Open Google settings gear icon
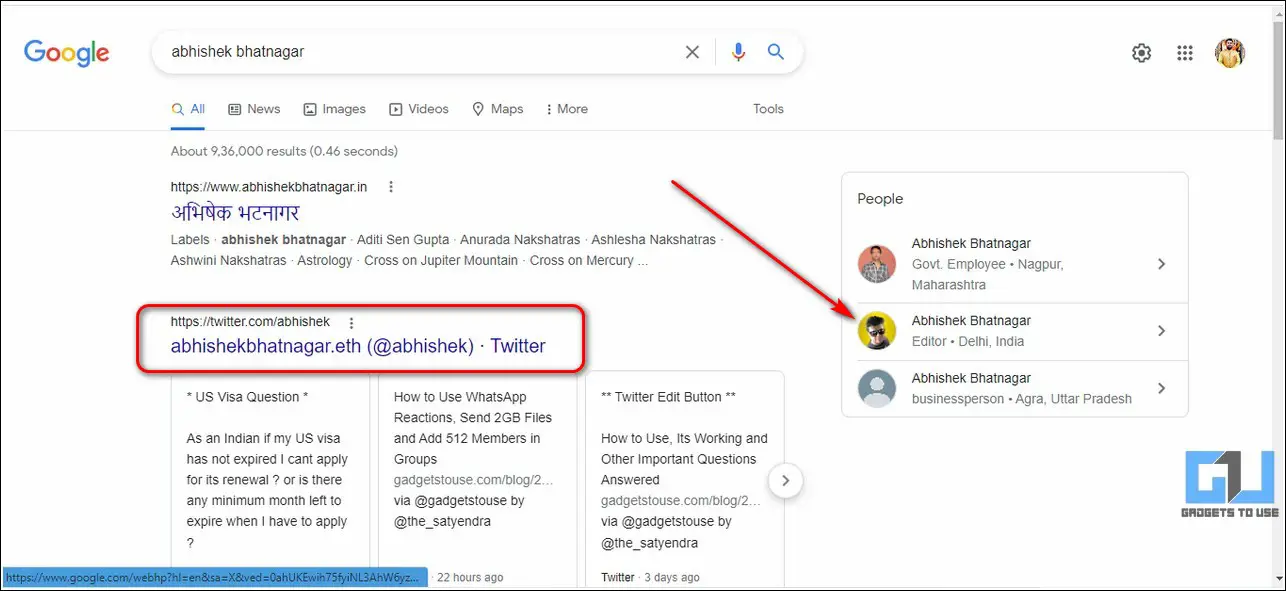Viewport: 1286px width, 591px height. [x=1141, y=53]
